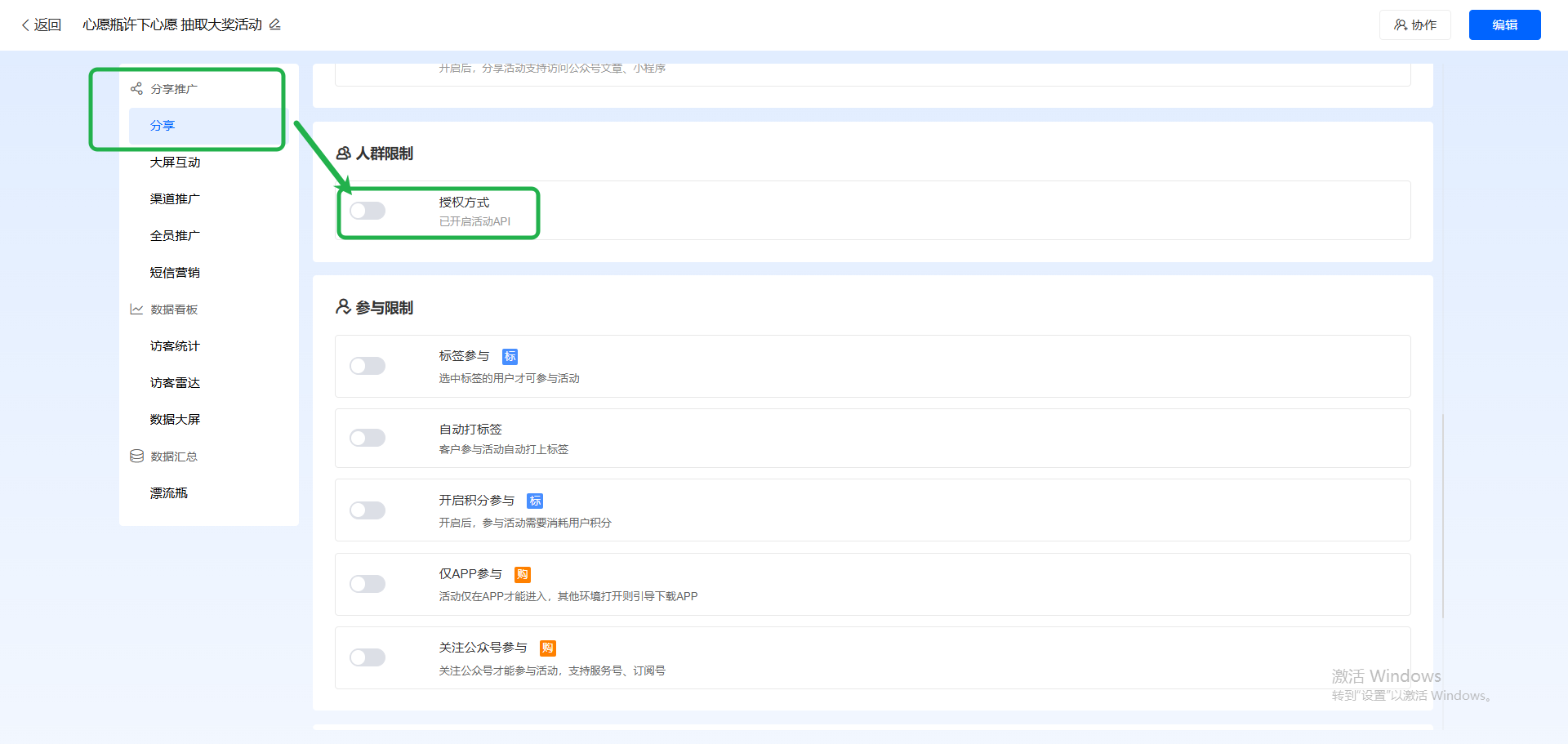Click the 数据汇总 database icon
This screenshot has width=1568, height=744.
pyautogui.click(x=136, y=457)
